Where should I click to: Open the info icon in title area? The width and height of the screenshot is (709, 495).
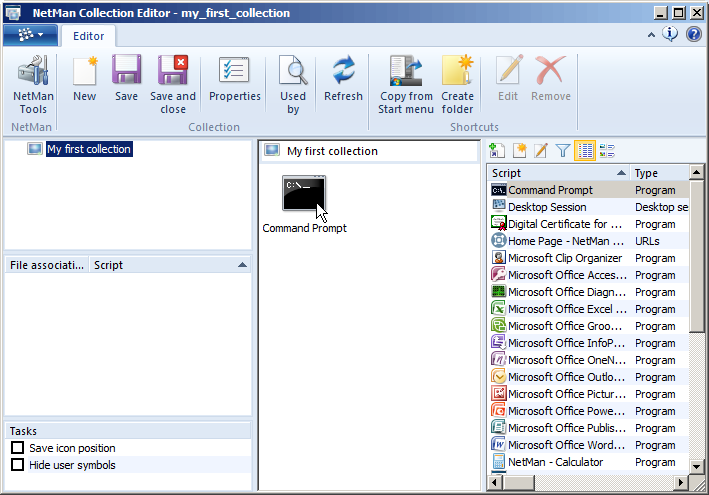(670, 34)
